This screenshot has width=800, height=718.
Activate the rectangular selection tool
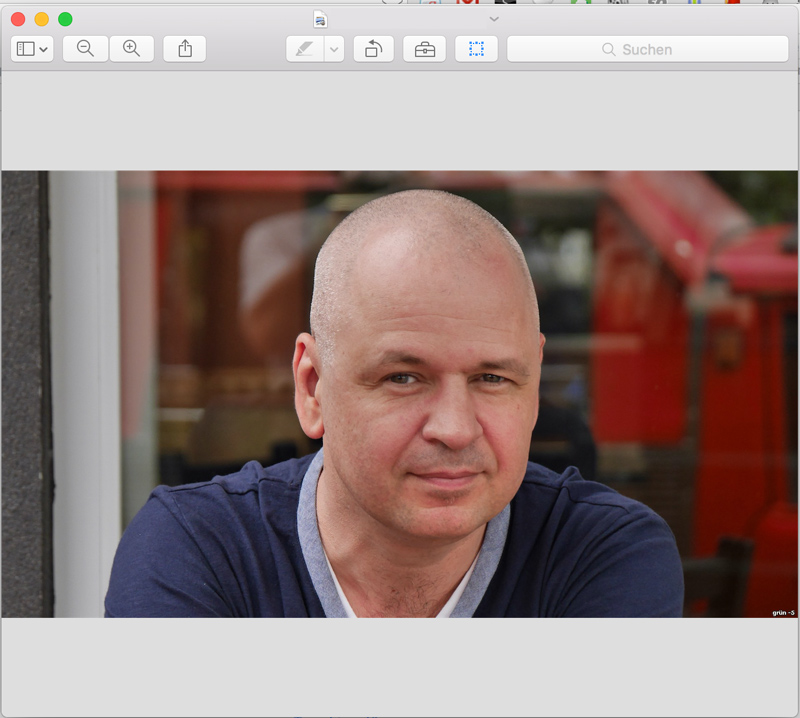(476, 48)
